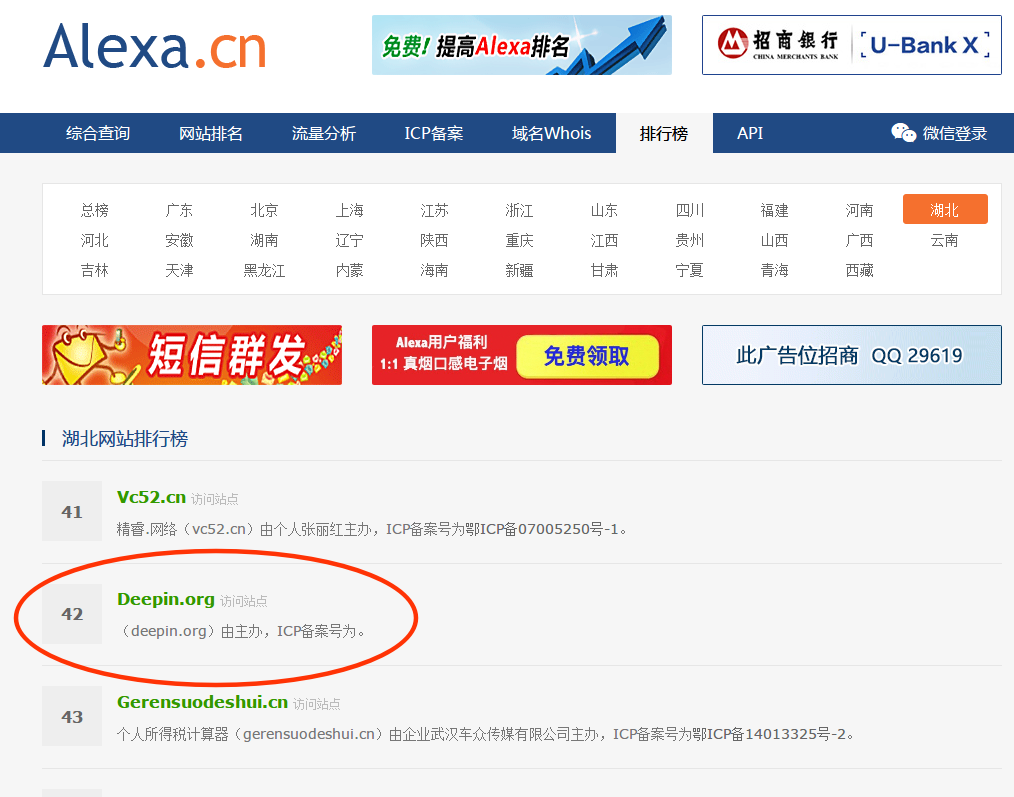Screen dimensions: 1014x797
Task: Open the Vc52.cn site title
Action: click(151, 497)
